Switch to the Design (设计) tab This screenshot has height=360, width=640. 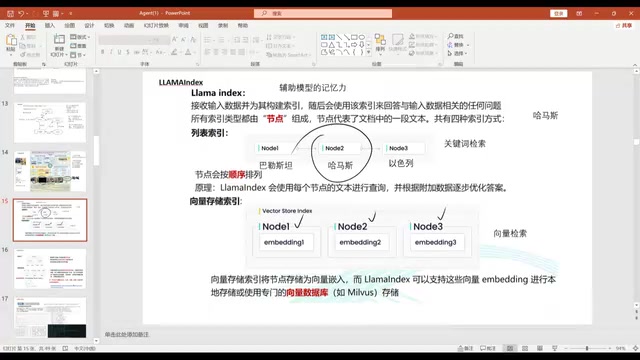coord(89,25)
